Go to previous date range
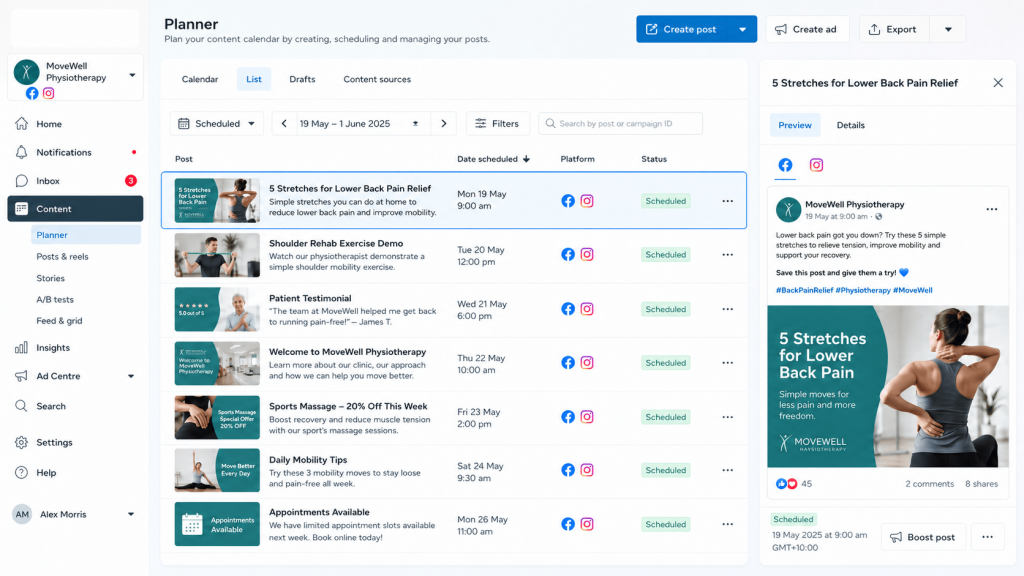Image resolution: width=1024 pixels, height=576 pixels. pyautogui.click(x=284, y=123)
